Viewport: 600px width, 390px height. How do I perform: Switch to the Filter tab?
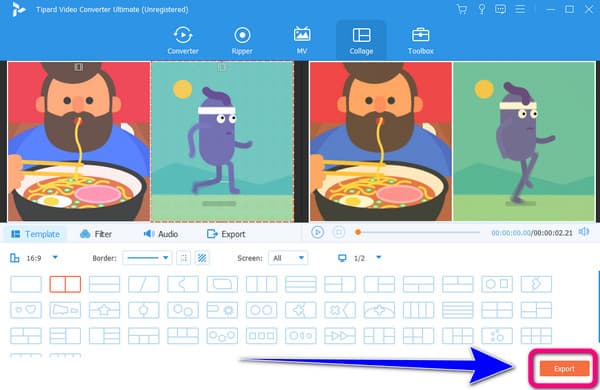[x=96, y=234]
